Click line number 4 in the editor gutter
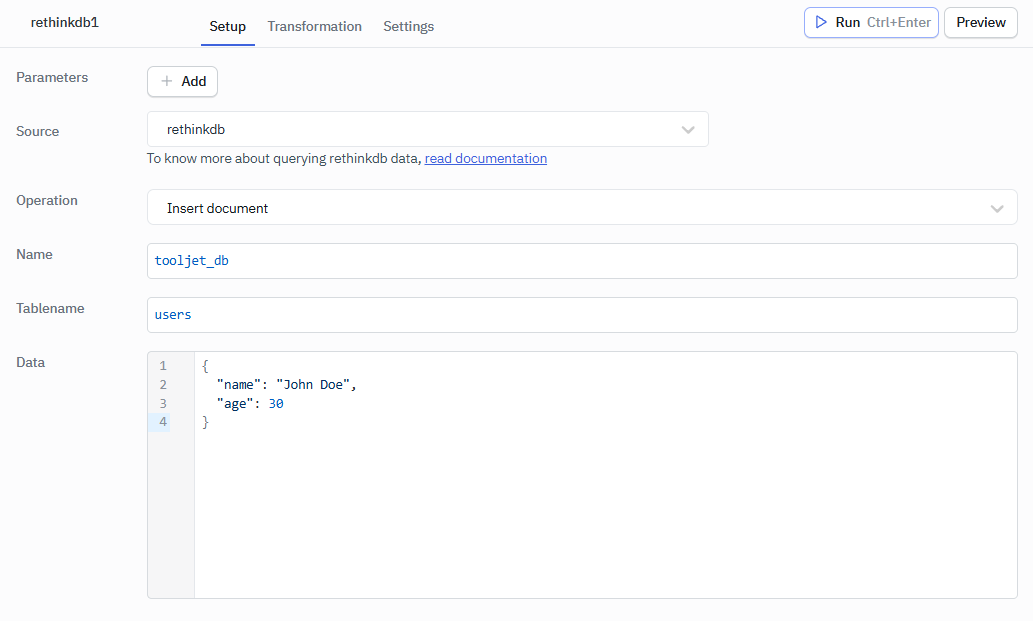Screen dimensions: 1033x621 tap(162, 421)
